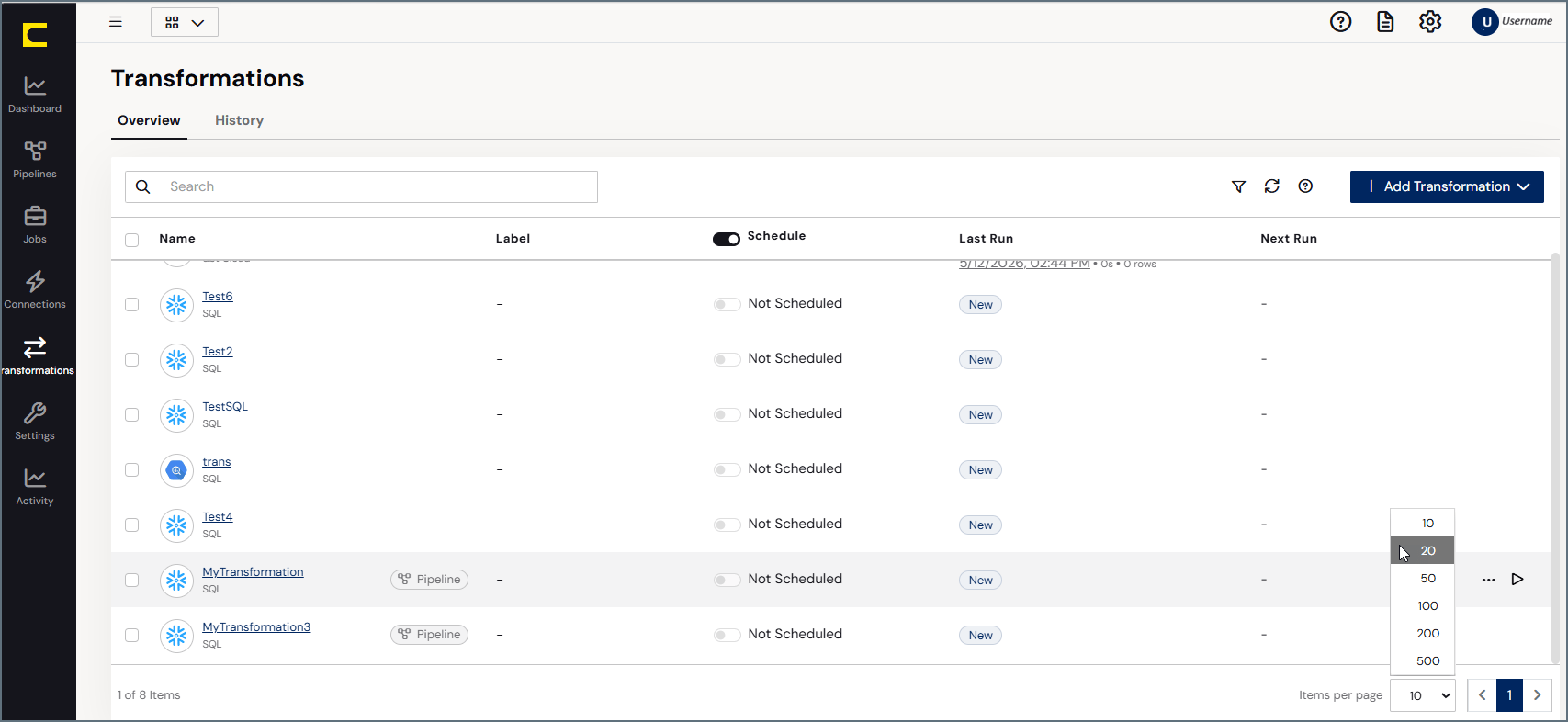Click the Search input field

[361, 186]
